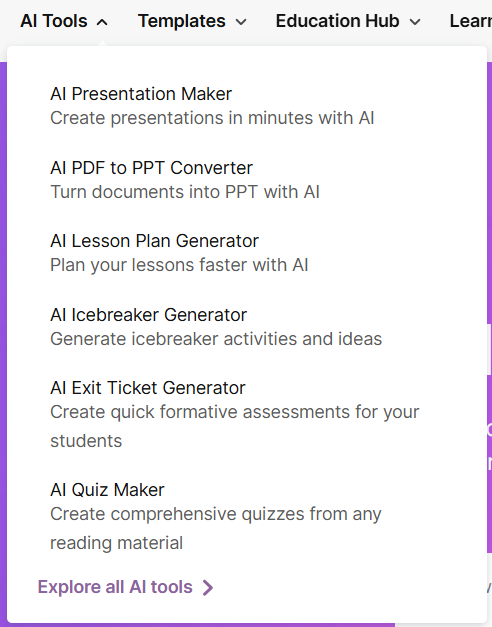Click 'Generate icebreaker activities and ideas' text
Screen dimensions: 492x627
tap(216, 339)
